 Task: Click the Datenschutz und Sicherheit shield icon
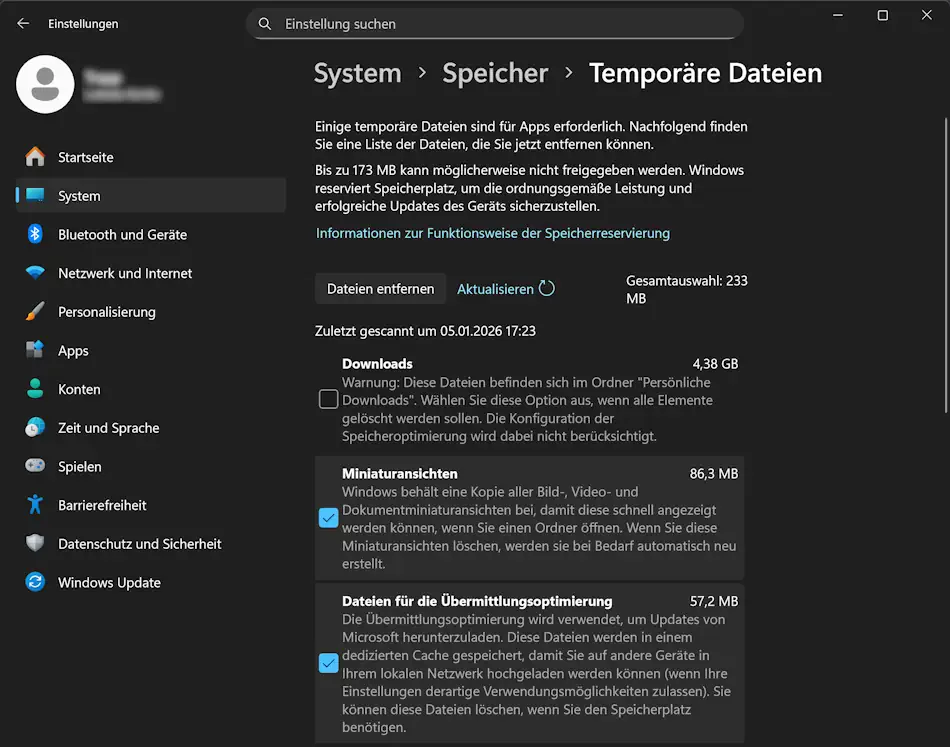[34, 543]
